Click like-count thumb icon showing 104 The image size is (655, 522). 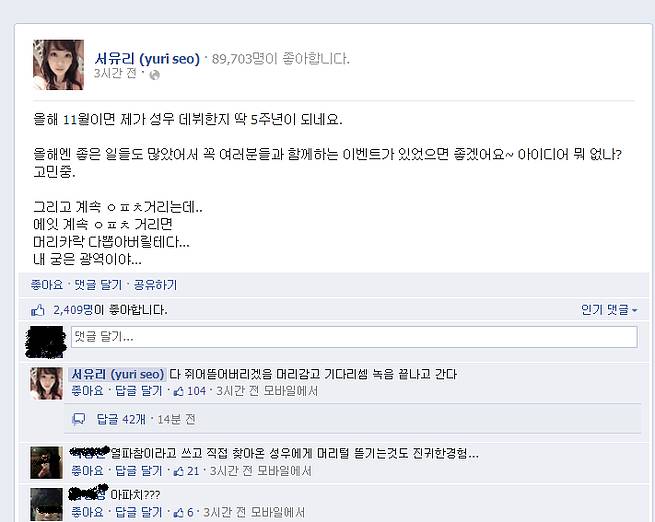(x=178, y=391)
